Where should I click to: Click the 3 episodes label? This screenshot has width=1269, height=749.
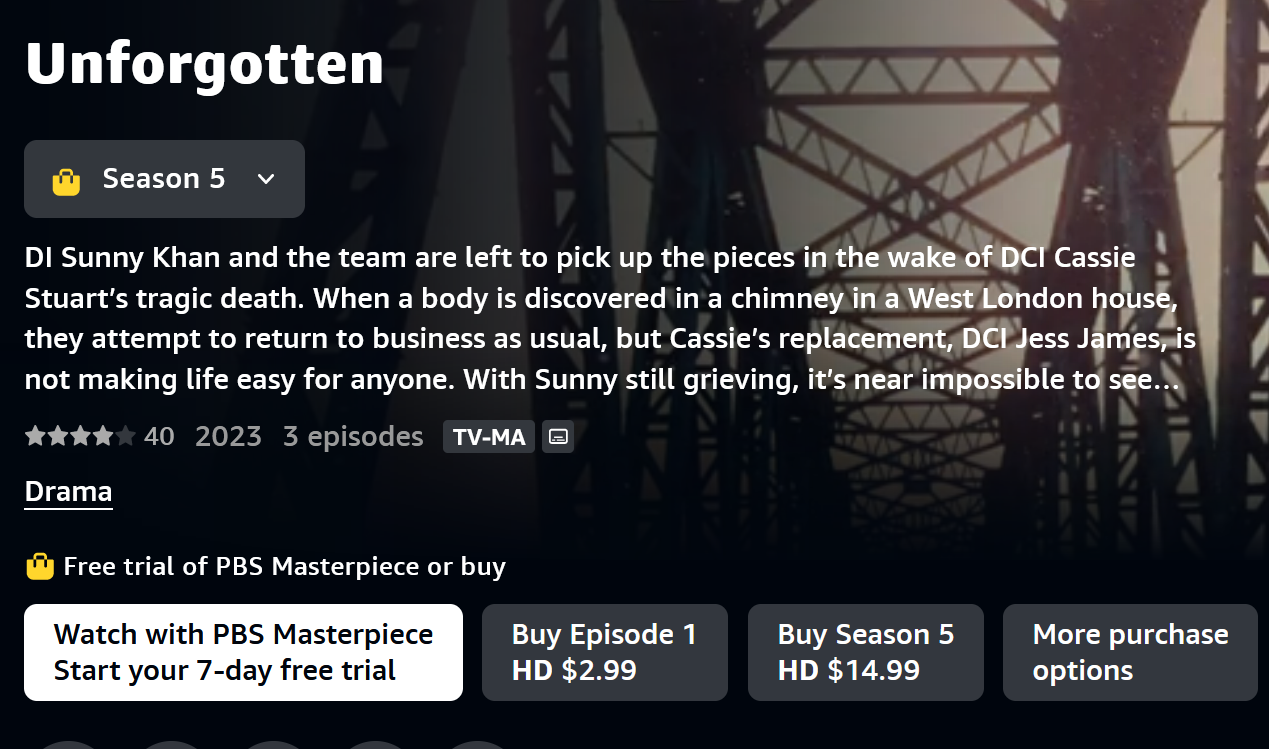click(x=353, y=437)
